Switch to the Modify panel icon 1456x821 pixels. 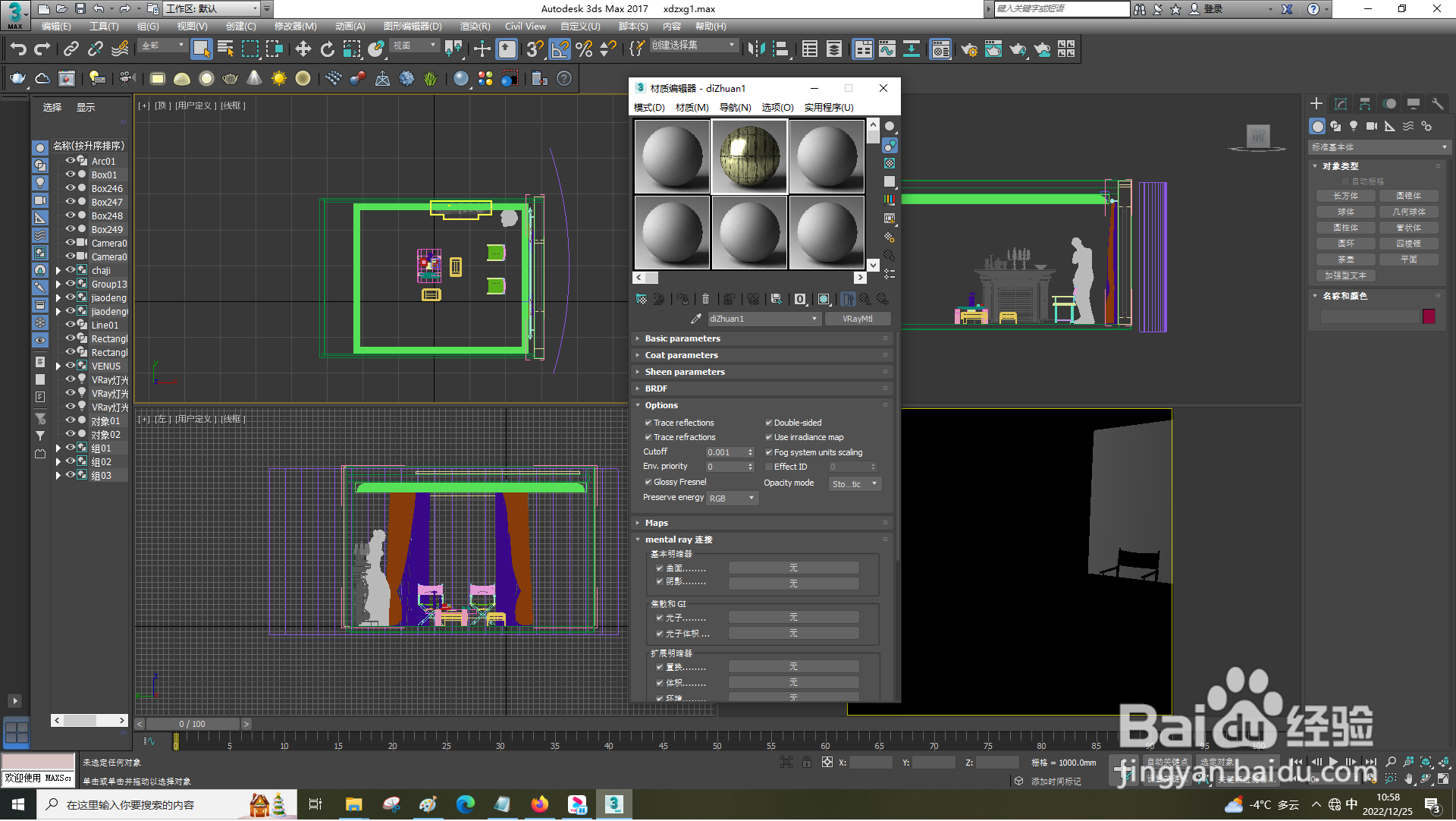[x=1341, y=103]
